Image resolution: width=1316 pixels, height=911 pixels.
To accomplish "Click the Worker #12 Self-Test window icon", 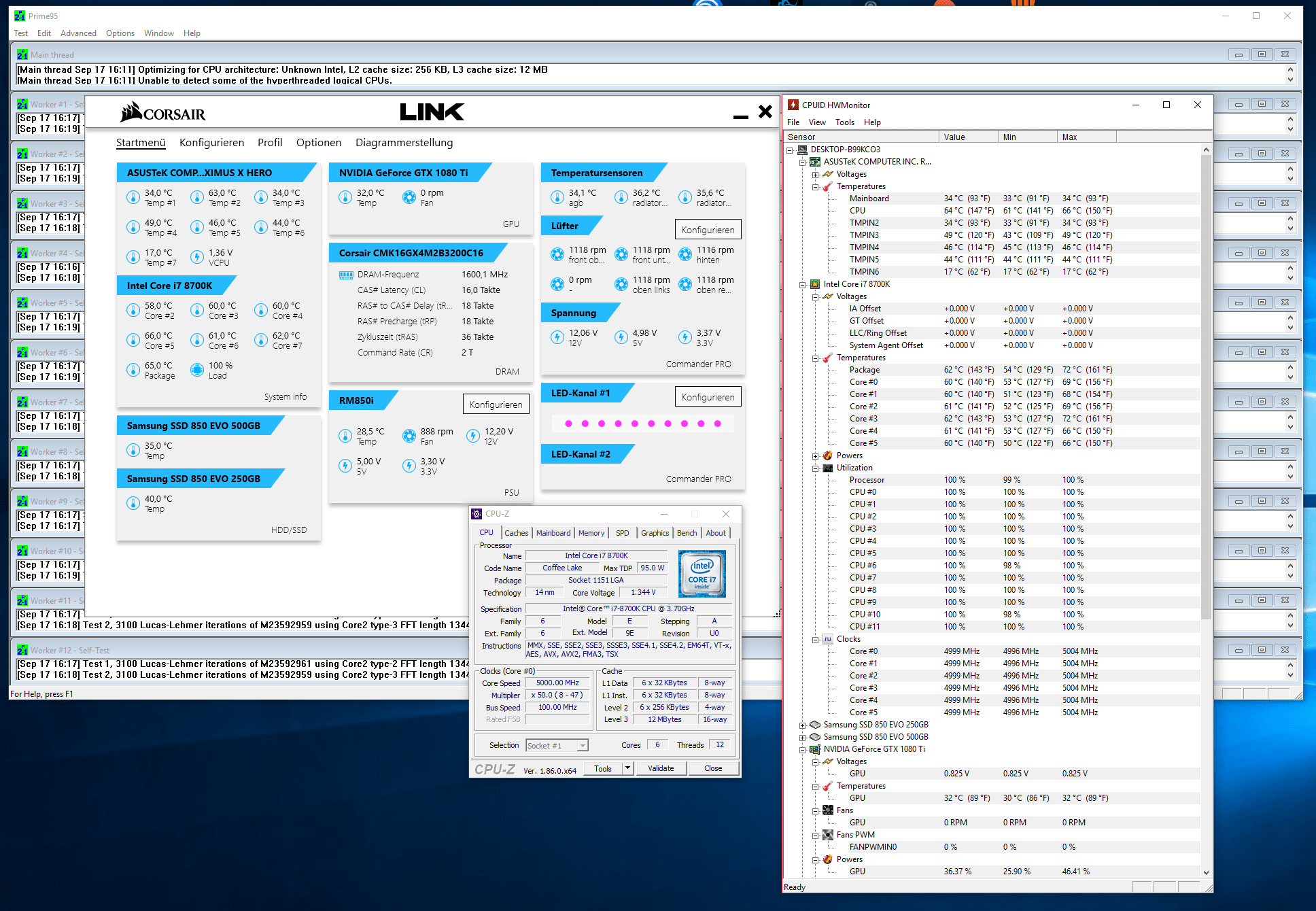I will coord(22,650).
